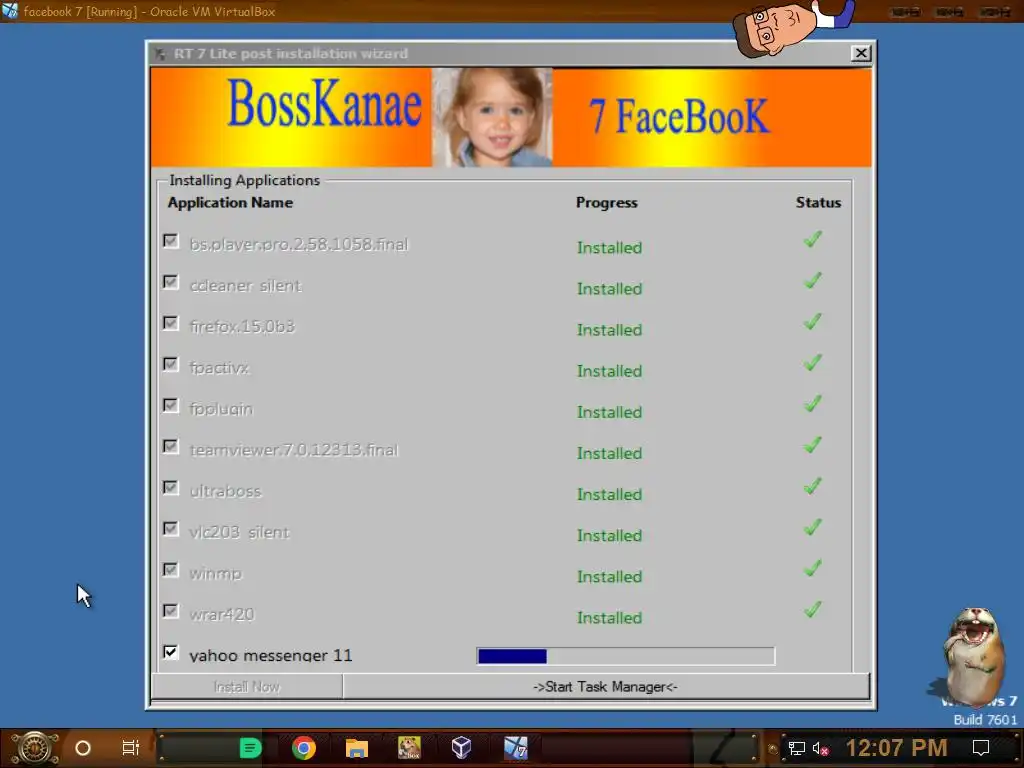Close the RT 7 Lite wizard
Image resolution: width=1024 pixels, height=768 pixels.
(861, 53)
